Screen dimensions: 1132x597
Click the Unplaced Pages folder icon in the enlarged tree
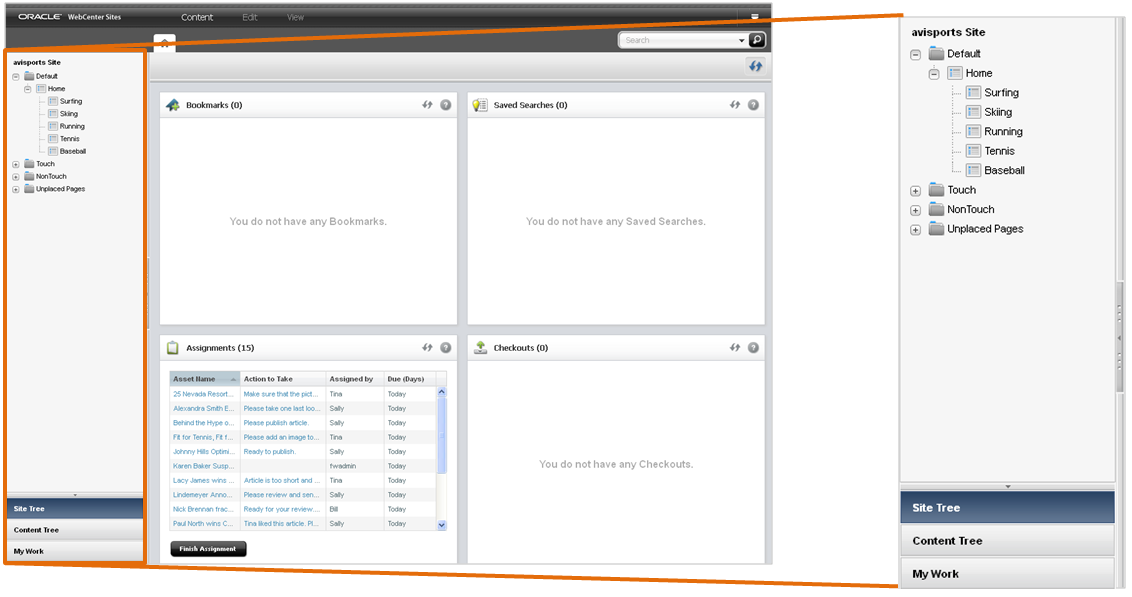936,229
